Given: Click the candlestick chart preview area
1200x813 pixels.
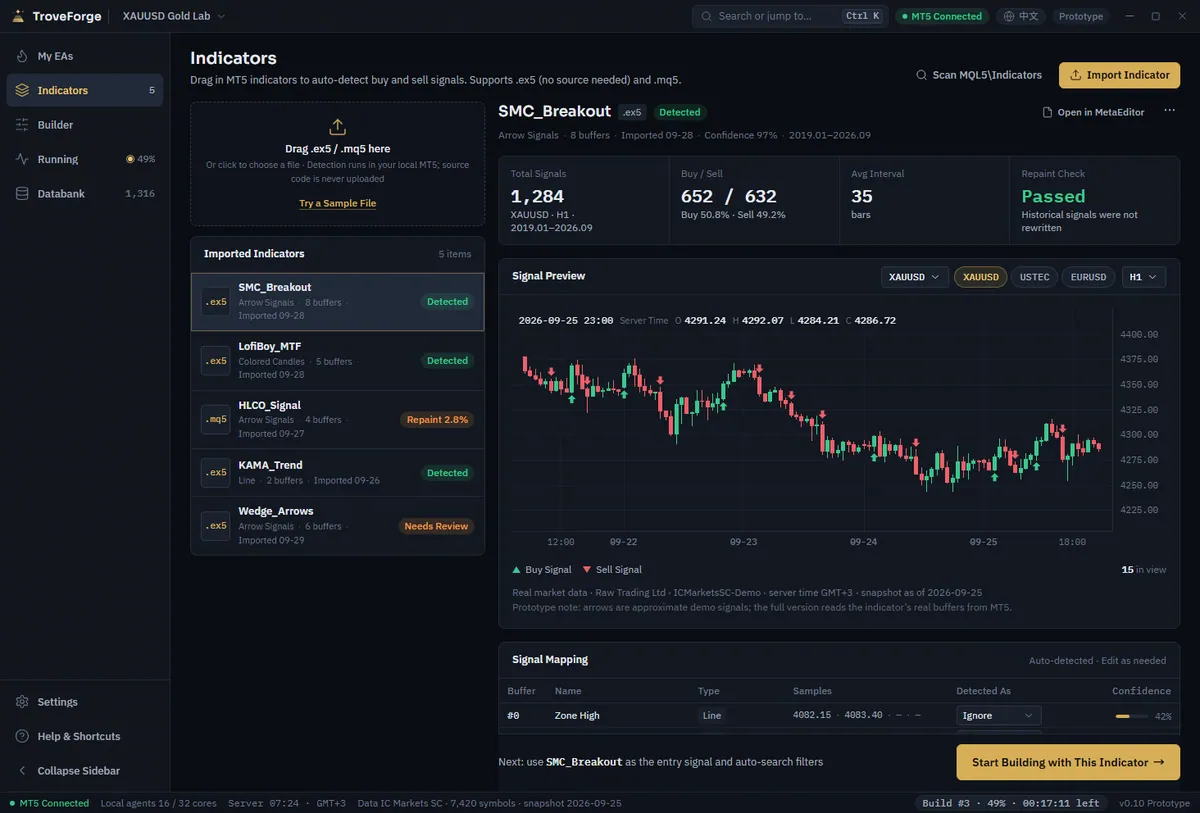Looking at the screenshot, I should point(810,420).
